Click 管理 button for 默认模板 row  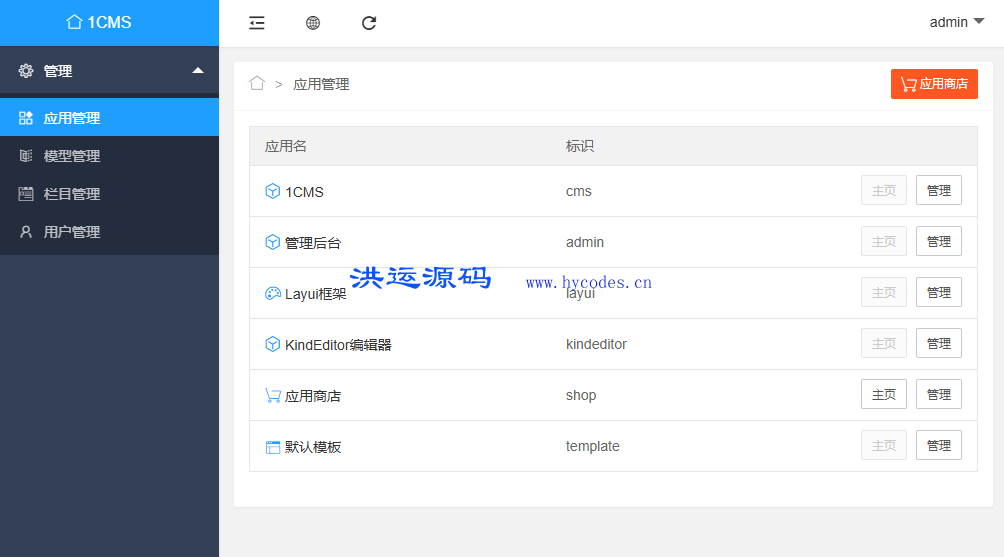coord(938,446)
